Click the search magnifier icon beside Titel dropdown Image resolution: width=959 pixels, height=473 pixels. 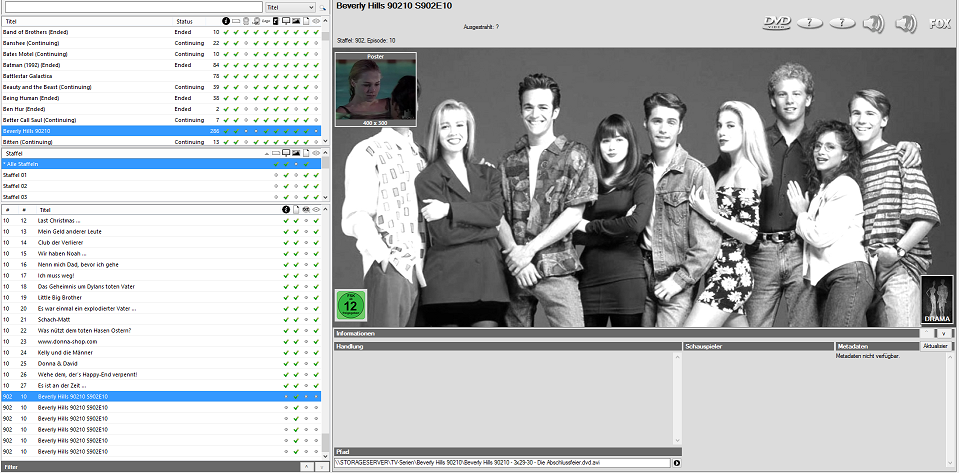pyautogui.click(x=322, y=7)
